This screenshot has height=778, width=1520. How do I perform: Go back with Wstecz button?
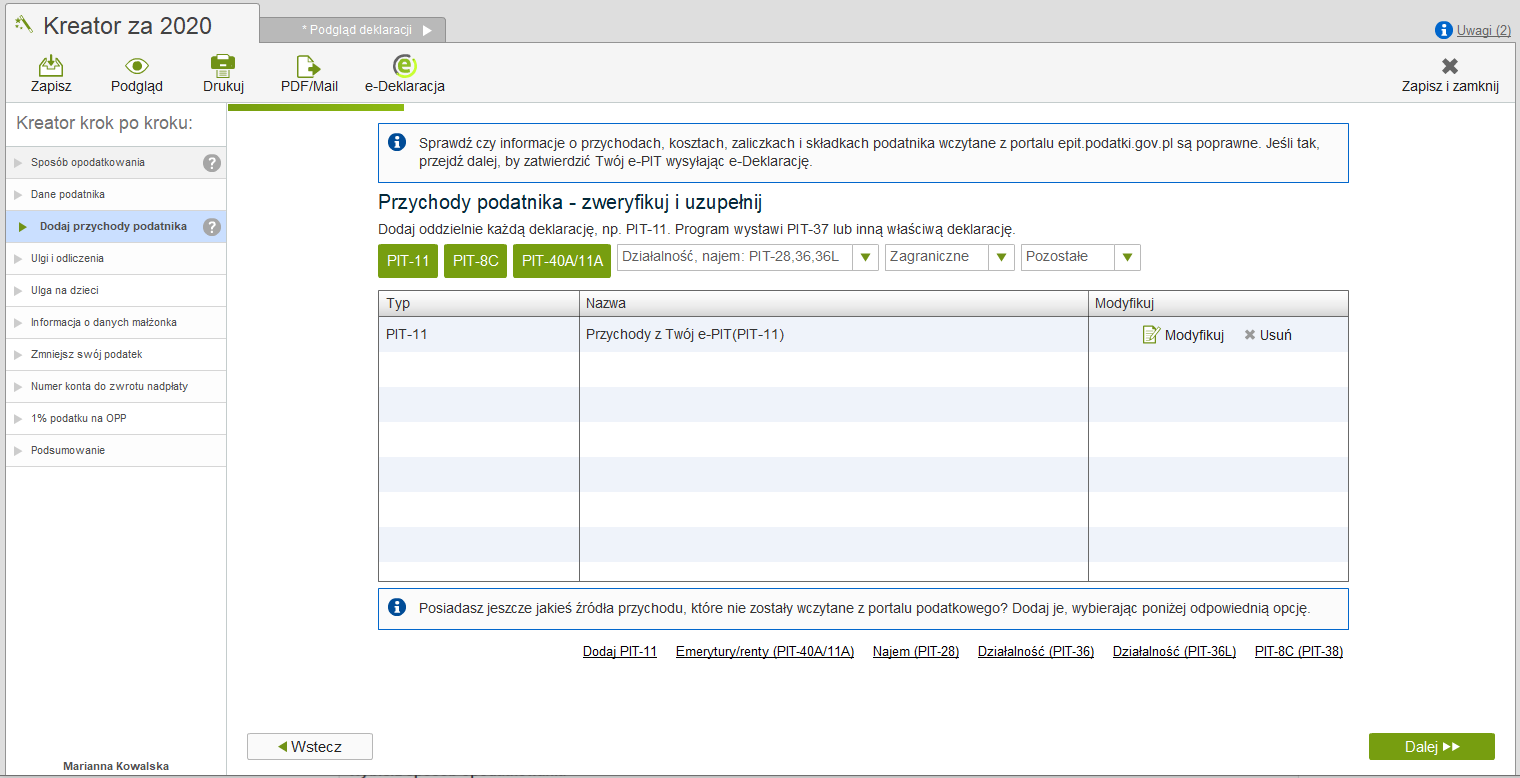click(310, 746)
